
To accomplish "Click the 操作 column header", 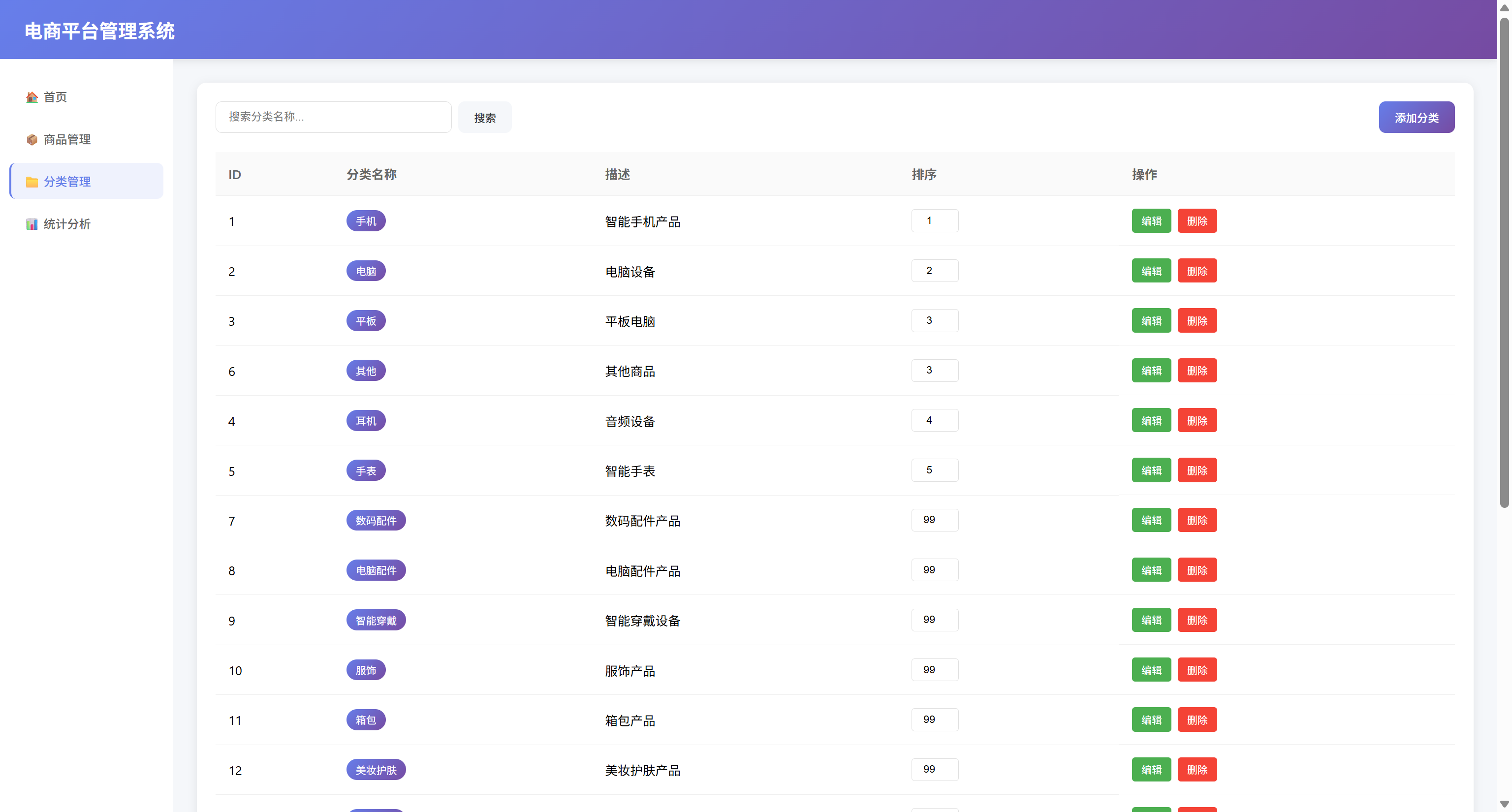I will (1144, 174).
